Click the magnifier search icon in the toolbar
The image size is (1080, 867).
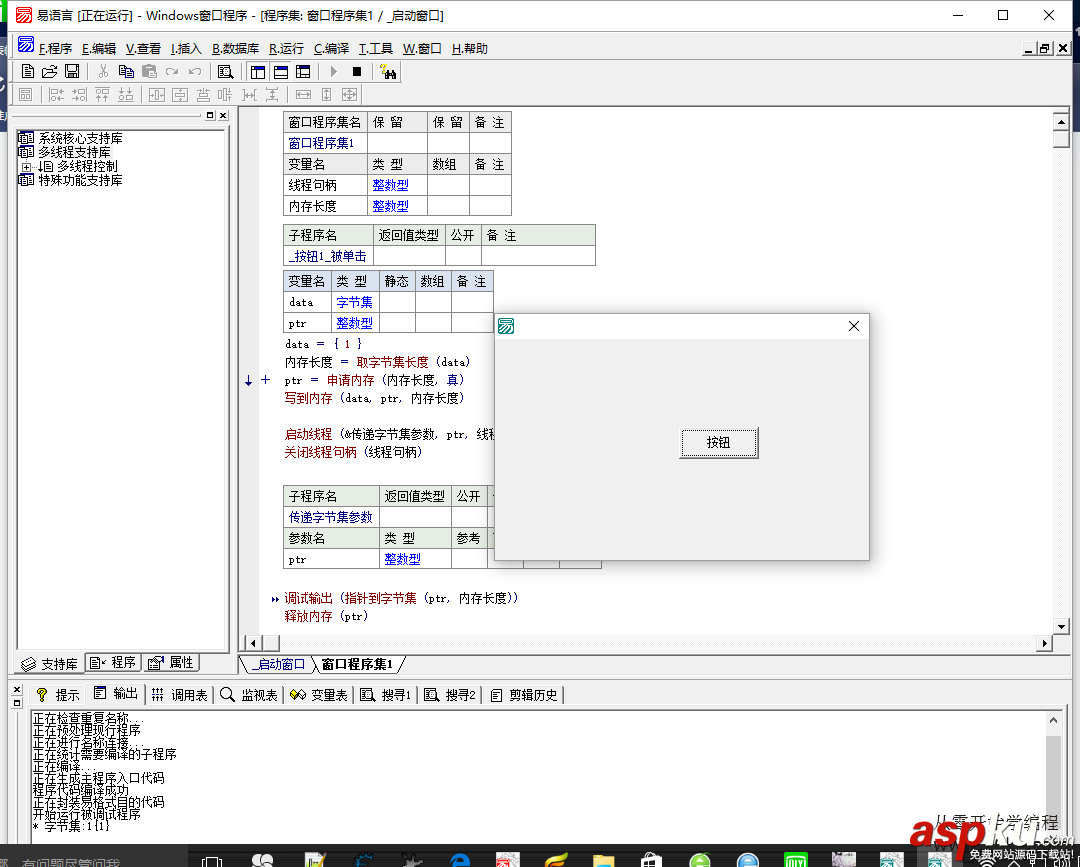[x=226, y=72]
